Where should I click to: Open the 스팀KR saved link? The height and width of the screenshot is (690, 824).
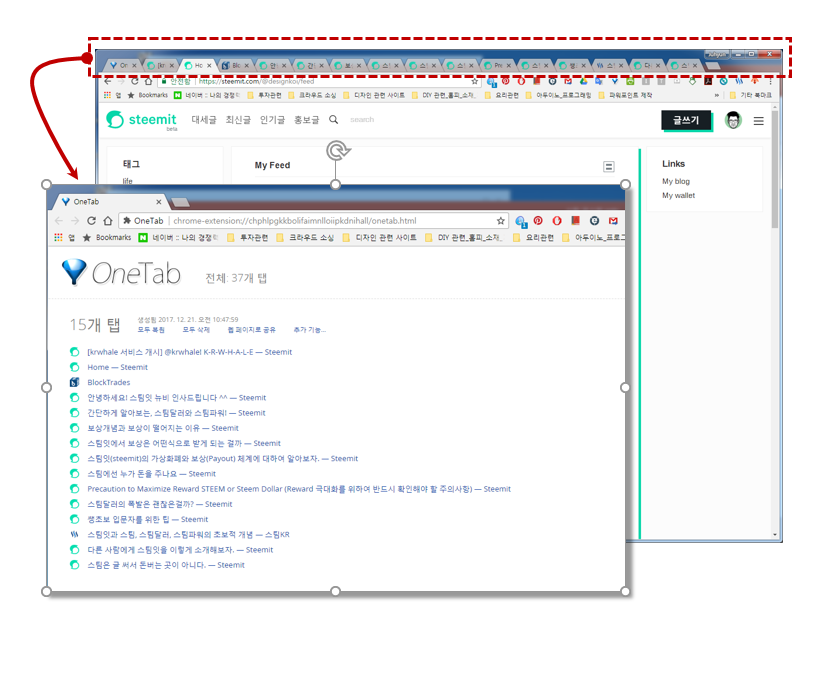[188, 534]
